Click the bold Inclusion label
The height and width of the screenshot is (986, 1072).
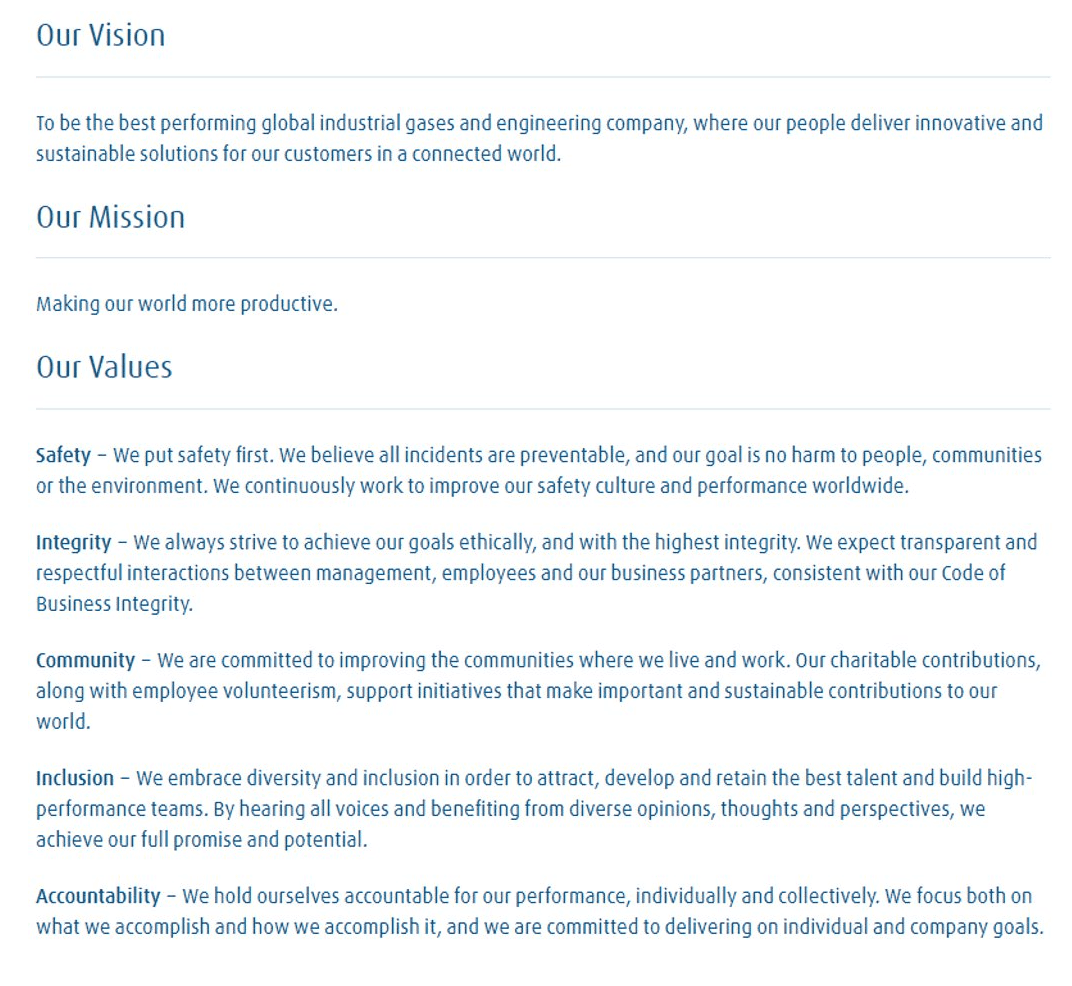75,778
